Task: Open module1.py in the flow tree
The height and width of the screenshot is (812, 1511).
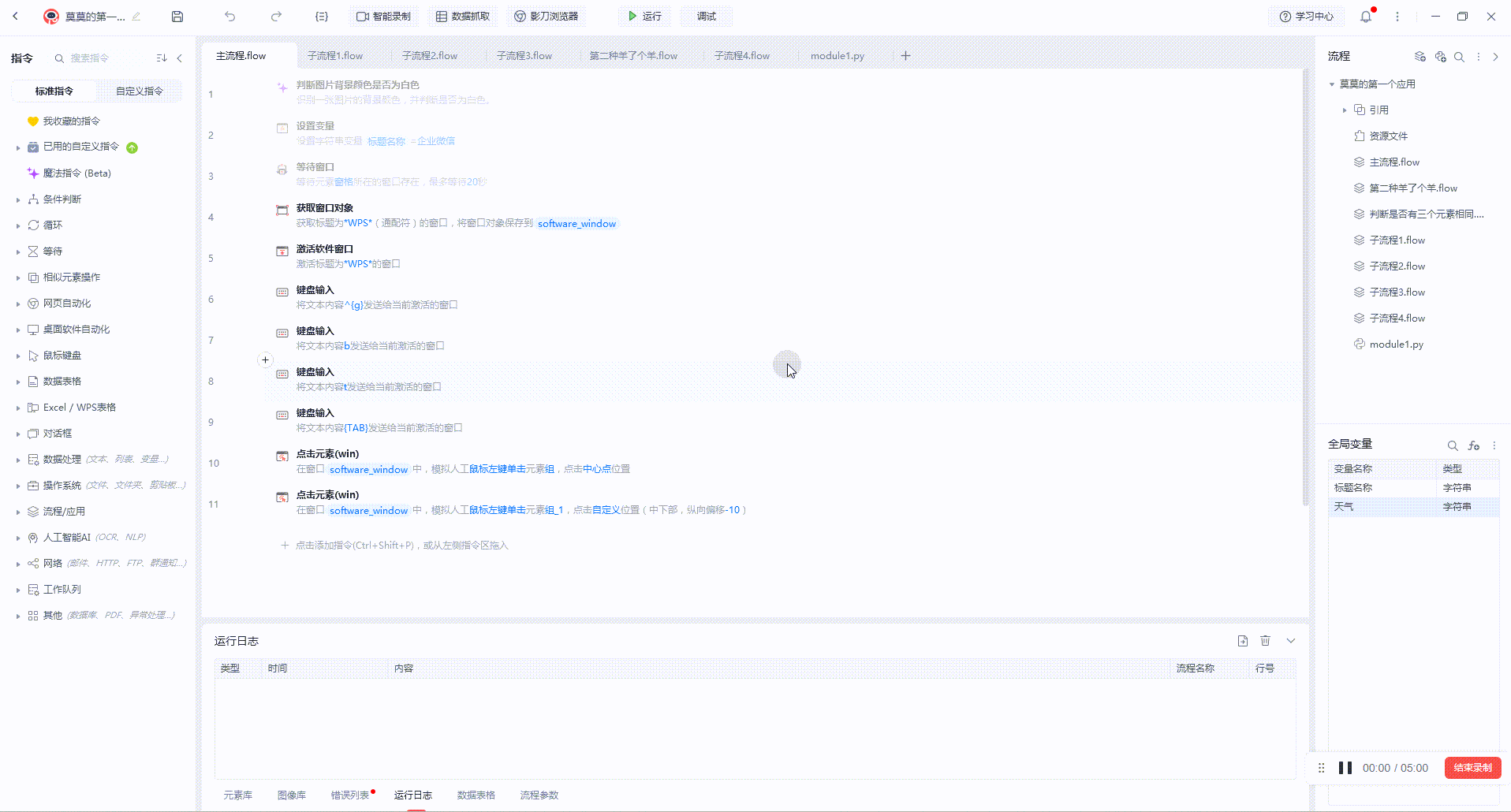Action: pos(1395,345)
